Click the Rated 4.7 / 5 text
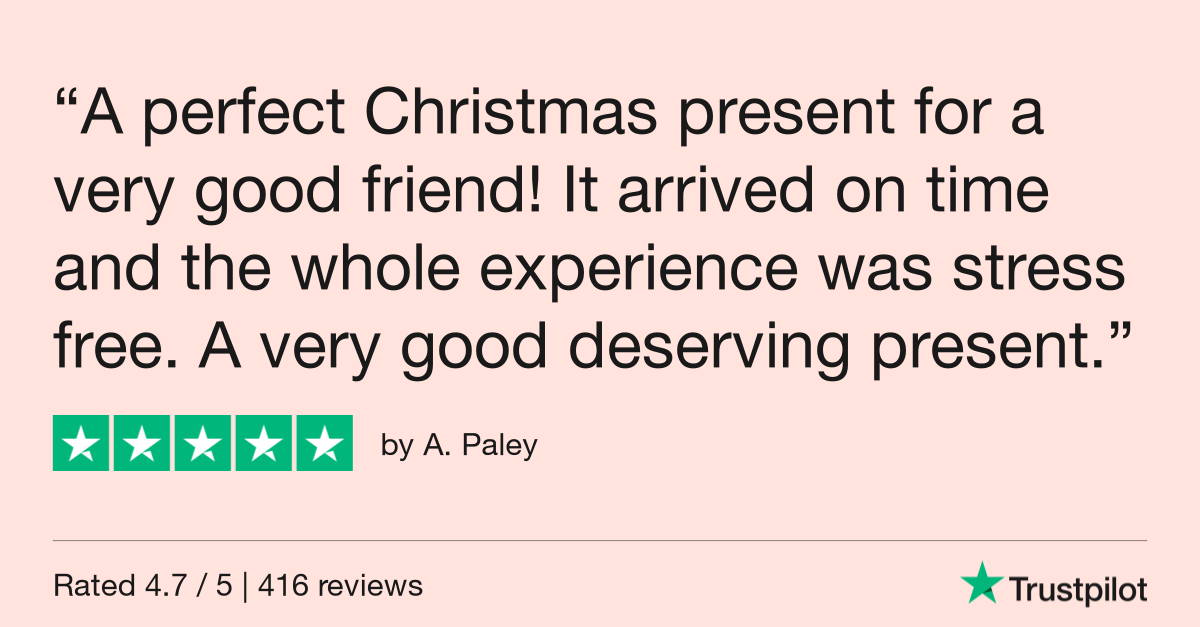 click(142, 585)
